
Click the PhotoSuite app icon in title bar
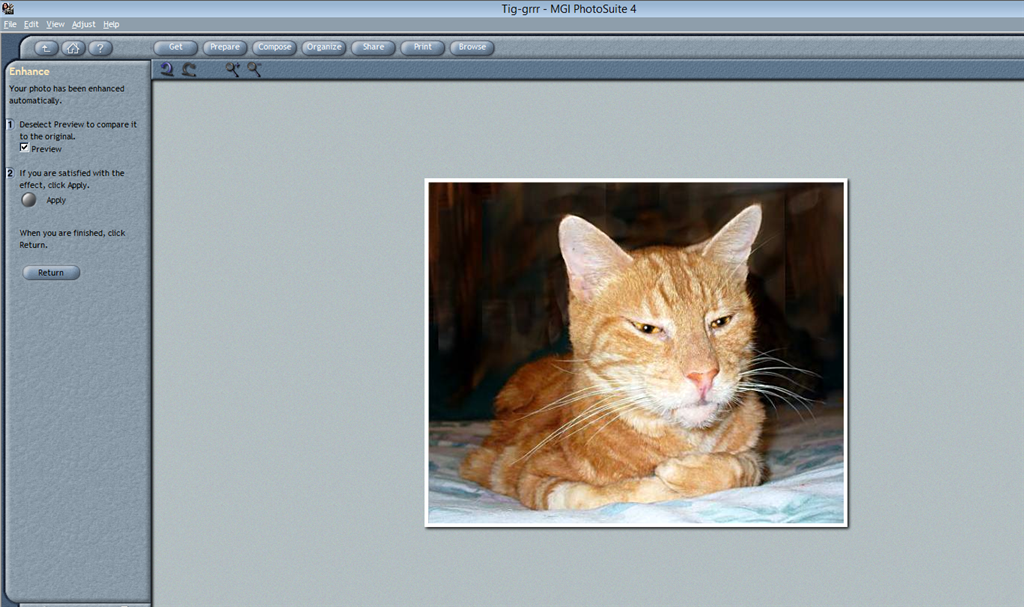(8, 8)
